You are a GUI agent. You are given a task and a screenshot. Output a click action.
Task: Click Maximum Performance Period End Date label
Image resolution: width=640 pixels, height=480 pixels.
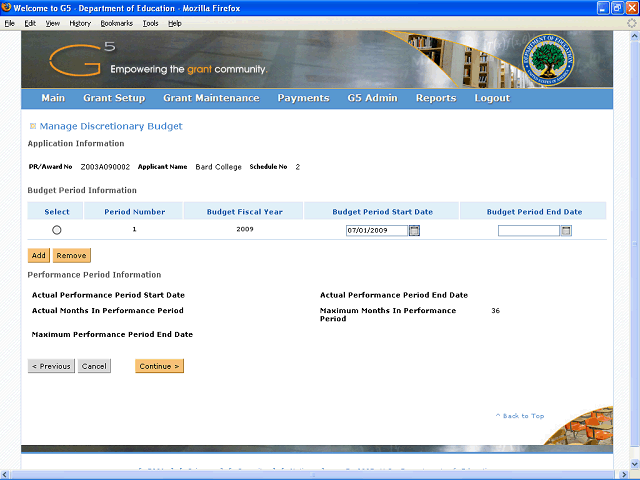click(x=112, y=335)
